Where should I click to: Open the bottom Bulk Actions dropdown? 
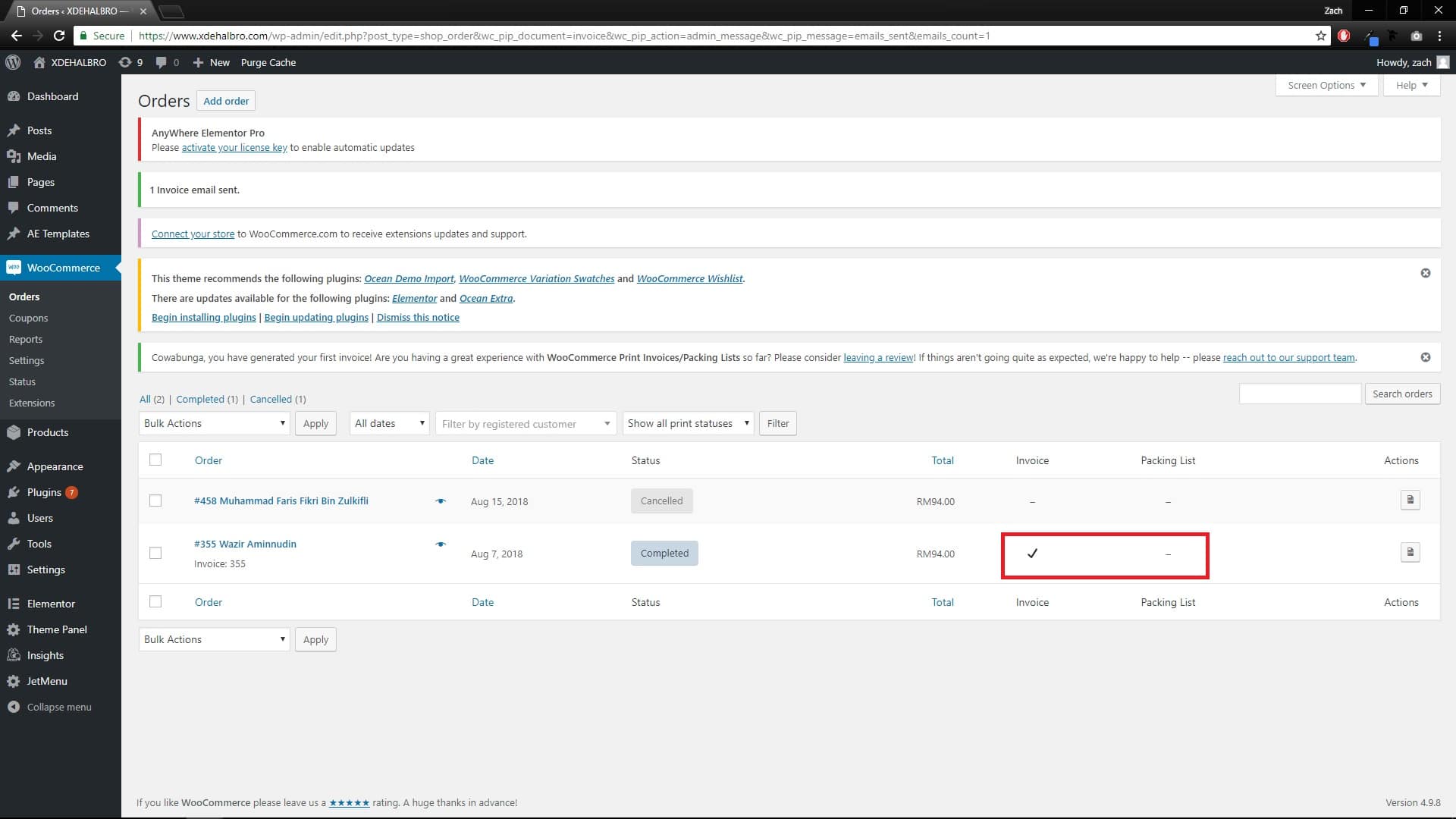coord(215,639)
